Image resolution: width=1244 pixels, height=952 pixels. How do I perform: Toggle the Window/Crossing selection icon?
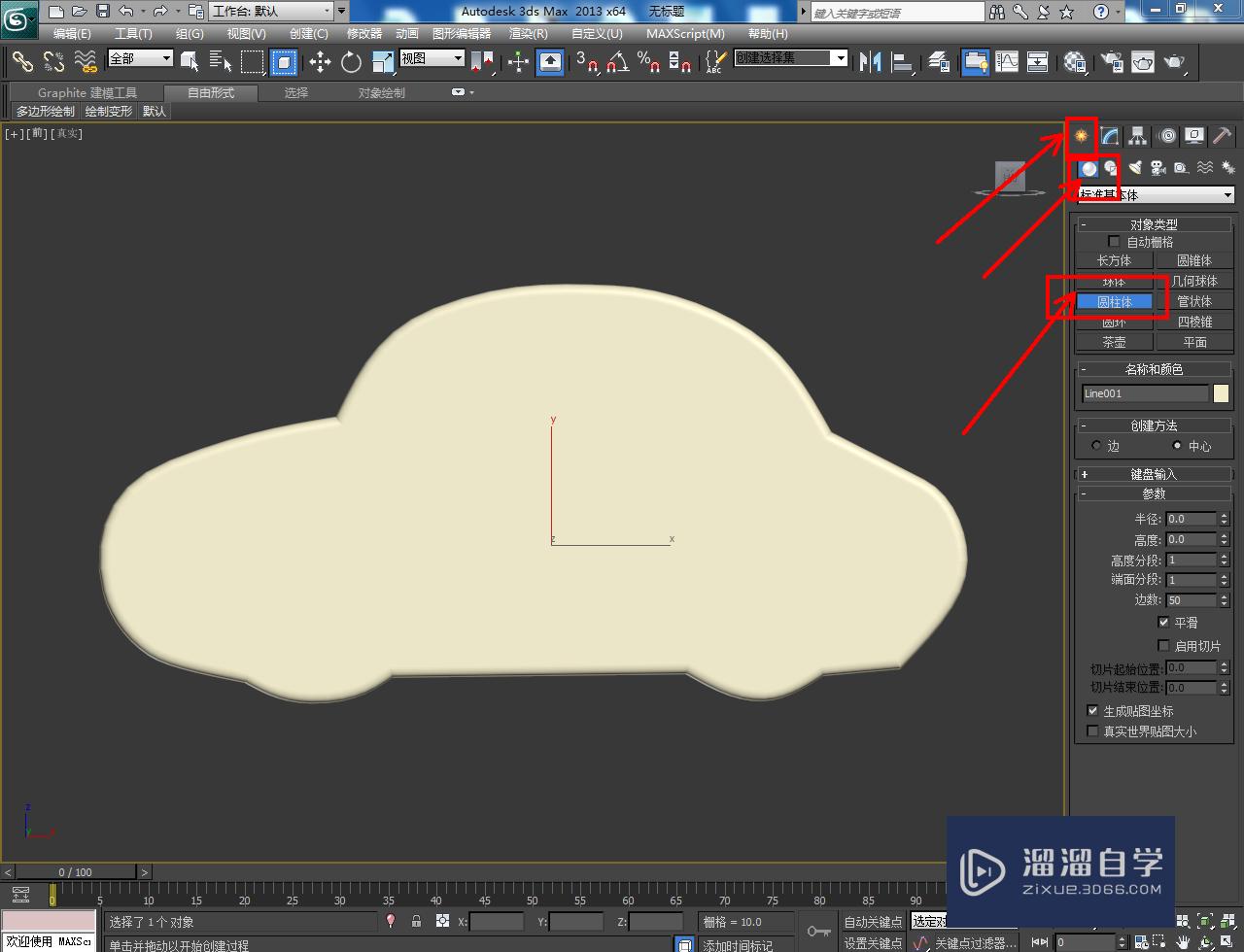(284, 62)
